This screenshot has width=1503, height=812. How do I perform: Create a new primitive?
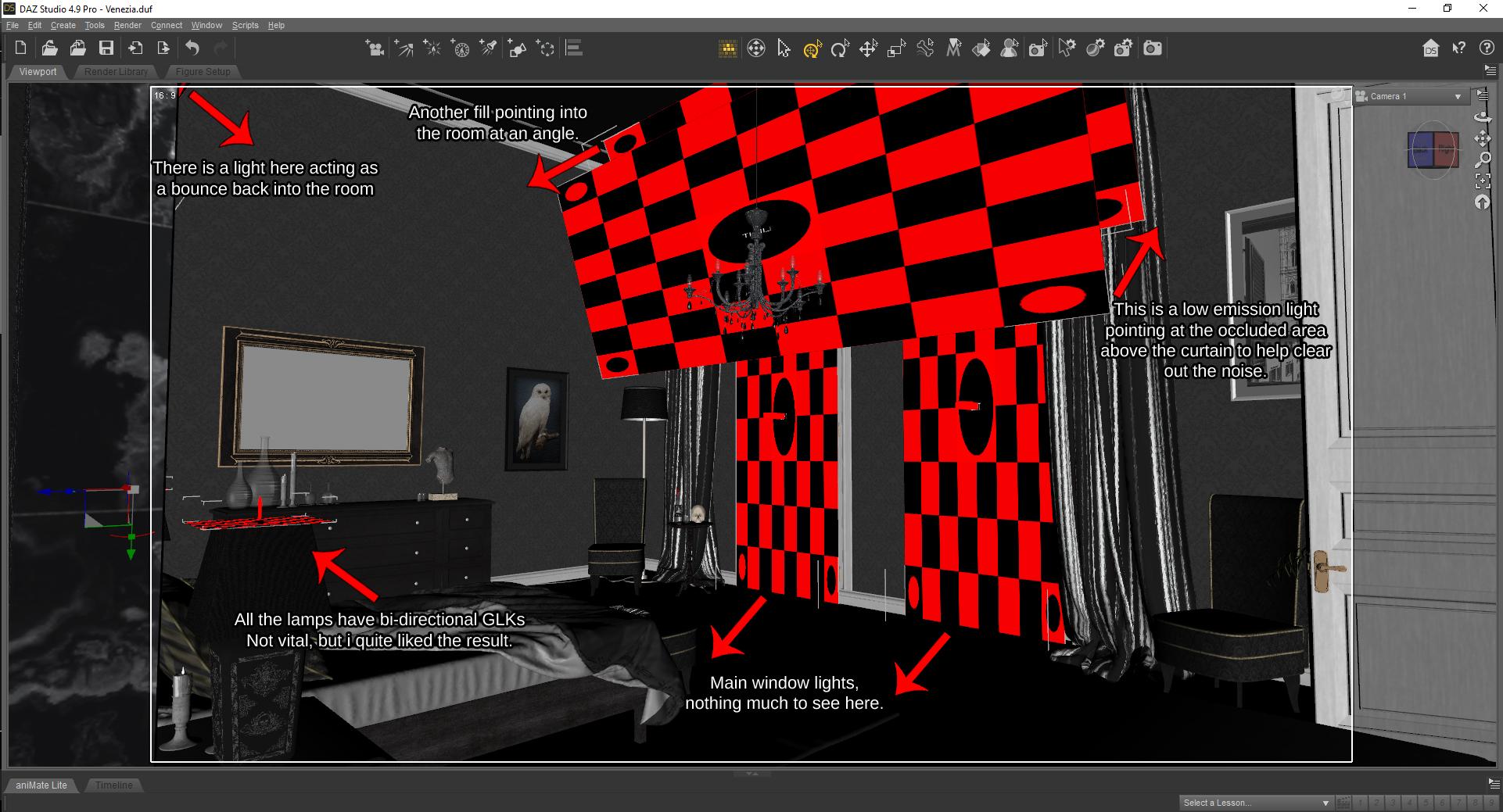click(x=517, y=48)
